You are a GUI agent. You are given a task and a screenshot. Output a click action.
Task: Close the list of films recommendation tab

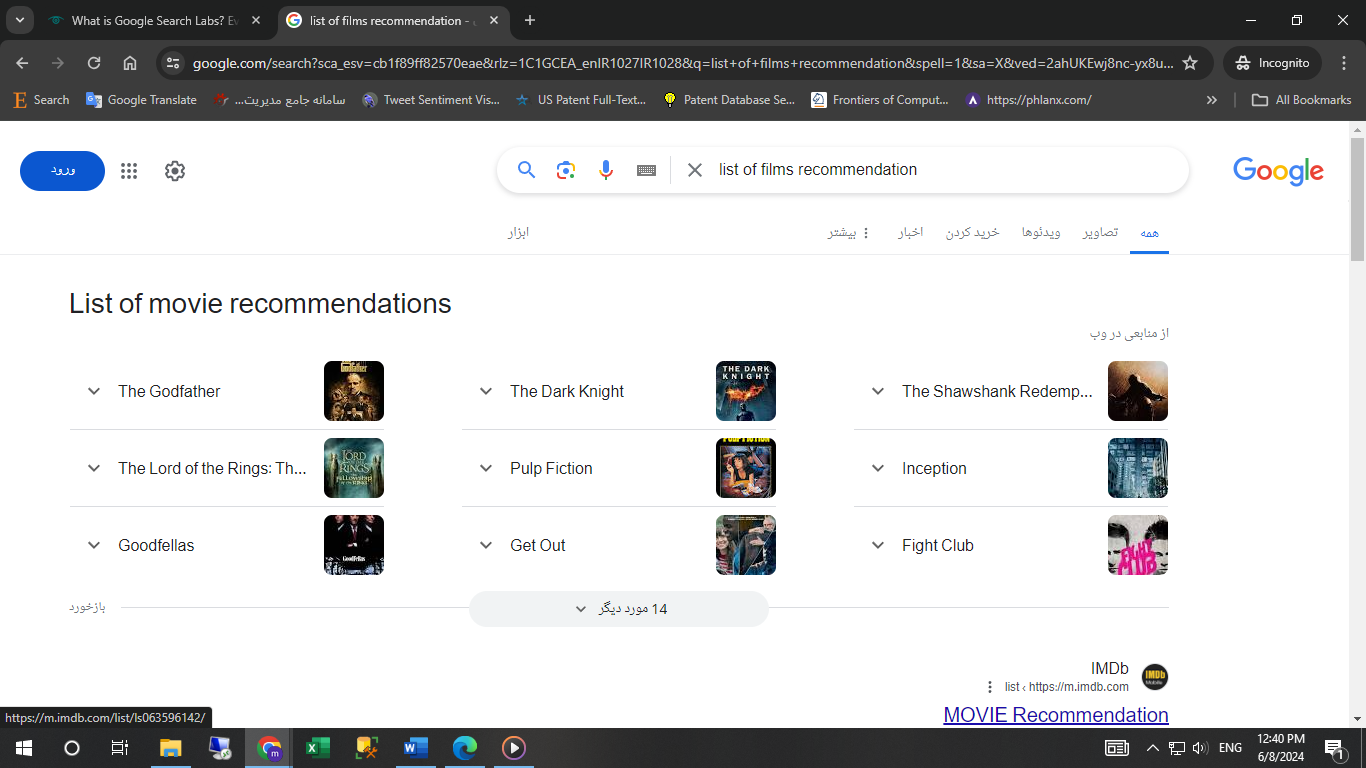click(494, 20)
